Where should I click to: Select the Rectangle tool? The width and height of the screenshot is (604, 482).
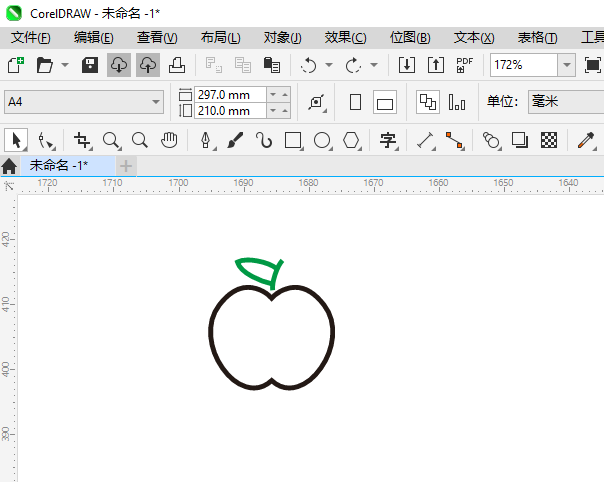294,140
